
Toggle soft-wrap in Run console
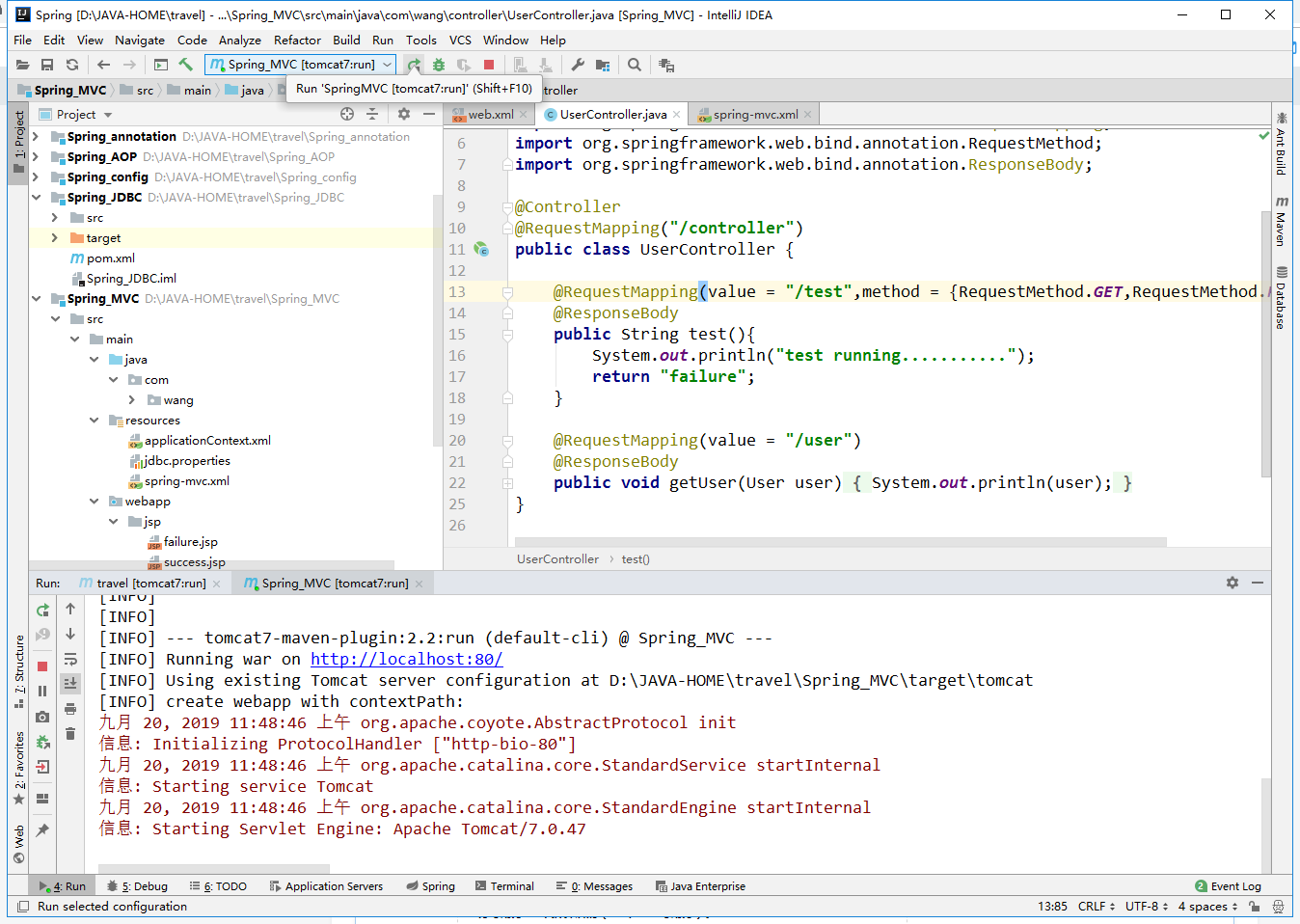coord(70,659)
